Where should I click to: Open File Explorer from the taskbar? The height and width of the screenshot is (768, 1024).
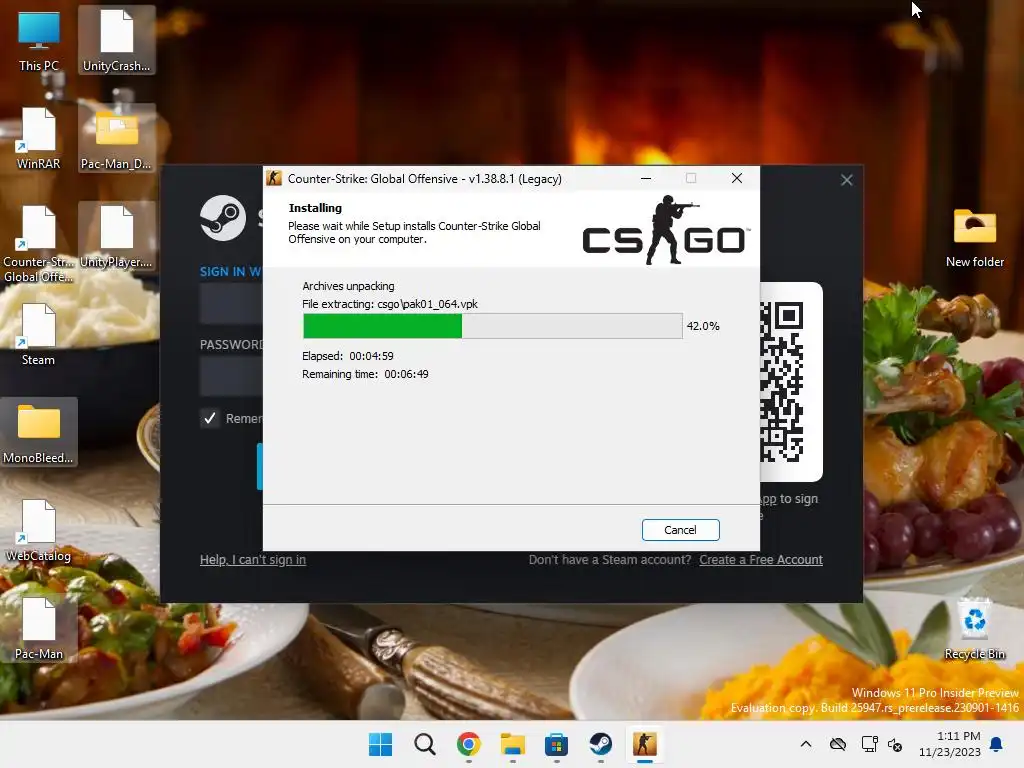(x=513, y=744)
